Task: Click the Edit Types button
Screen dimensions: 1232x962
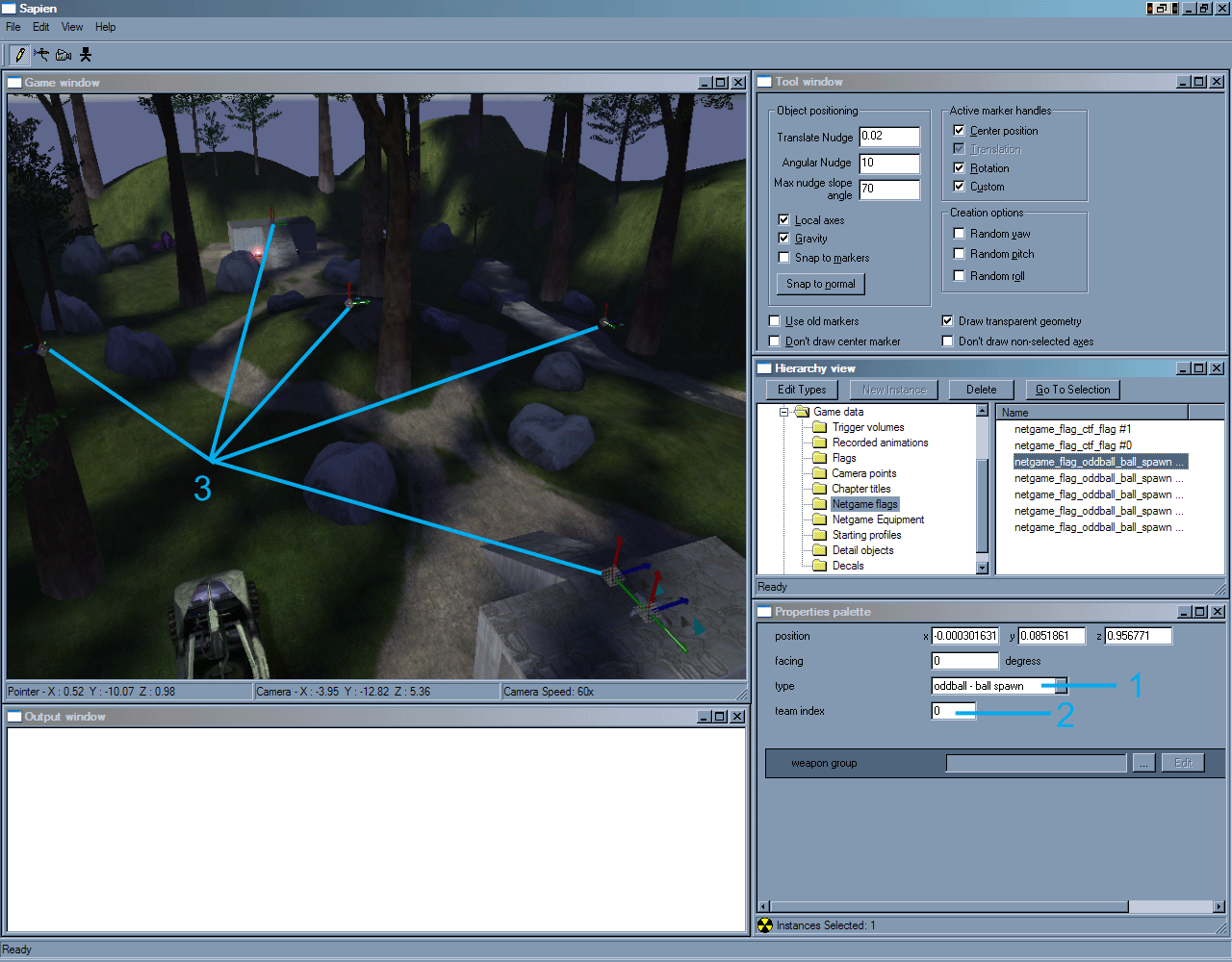Action: [802, 390]
